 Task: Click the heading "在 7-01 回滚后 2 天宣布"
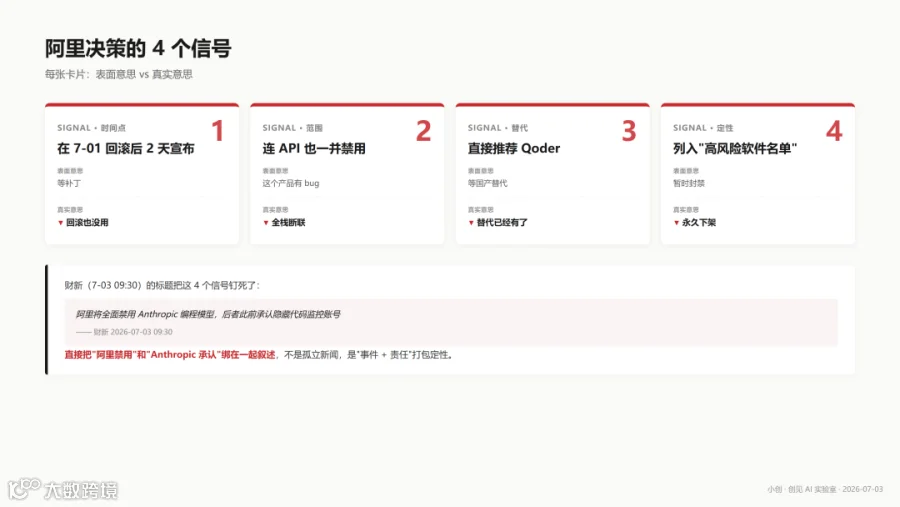126,148
